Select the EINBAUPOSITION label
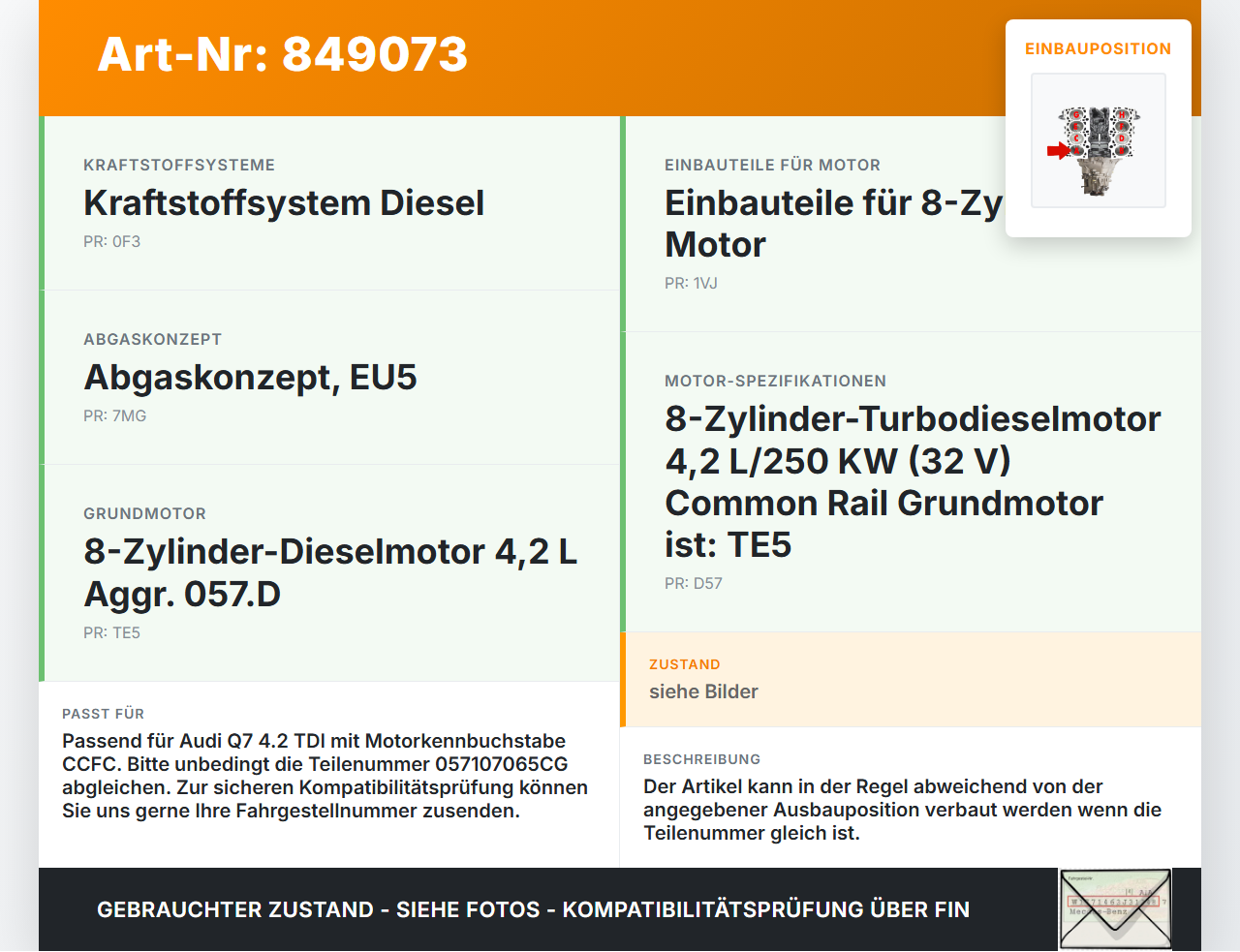The height and width of the screenshot is (952, 1240). pyautogui.click(x=1099, y=48)
